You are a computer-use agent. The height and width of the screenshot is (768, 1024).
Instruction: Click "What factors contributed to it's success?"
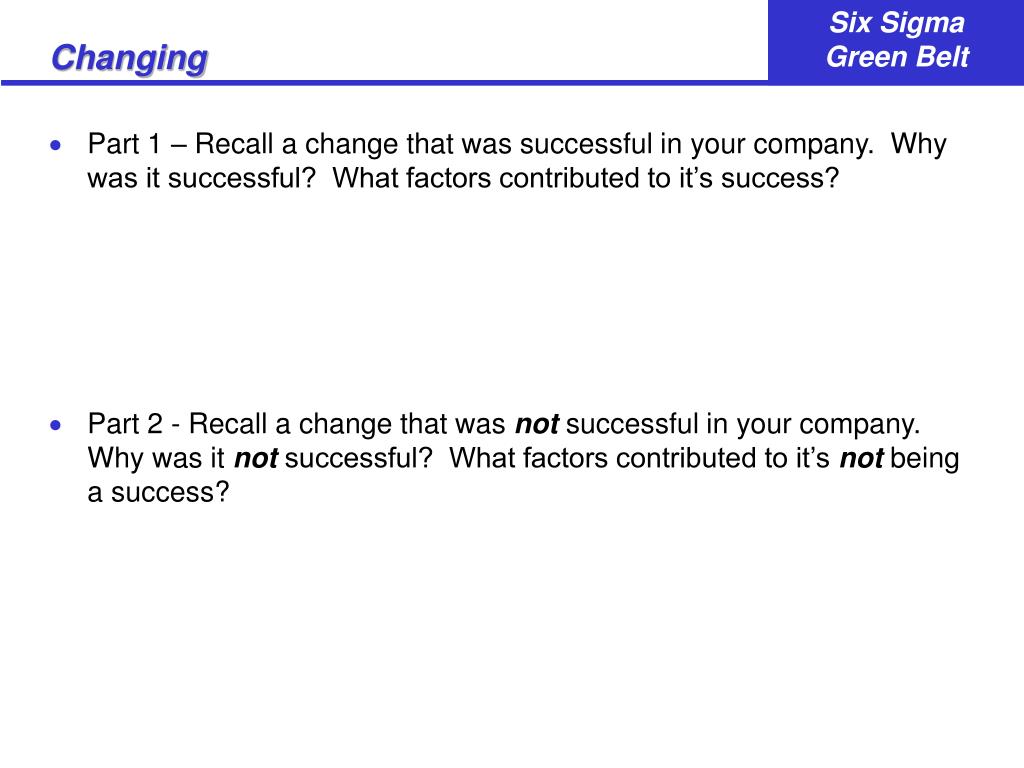pyautogui.click(x=585, y=178)
